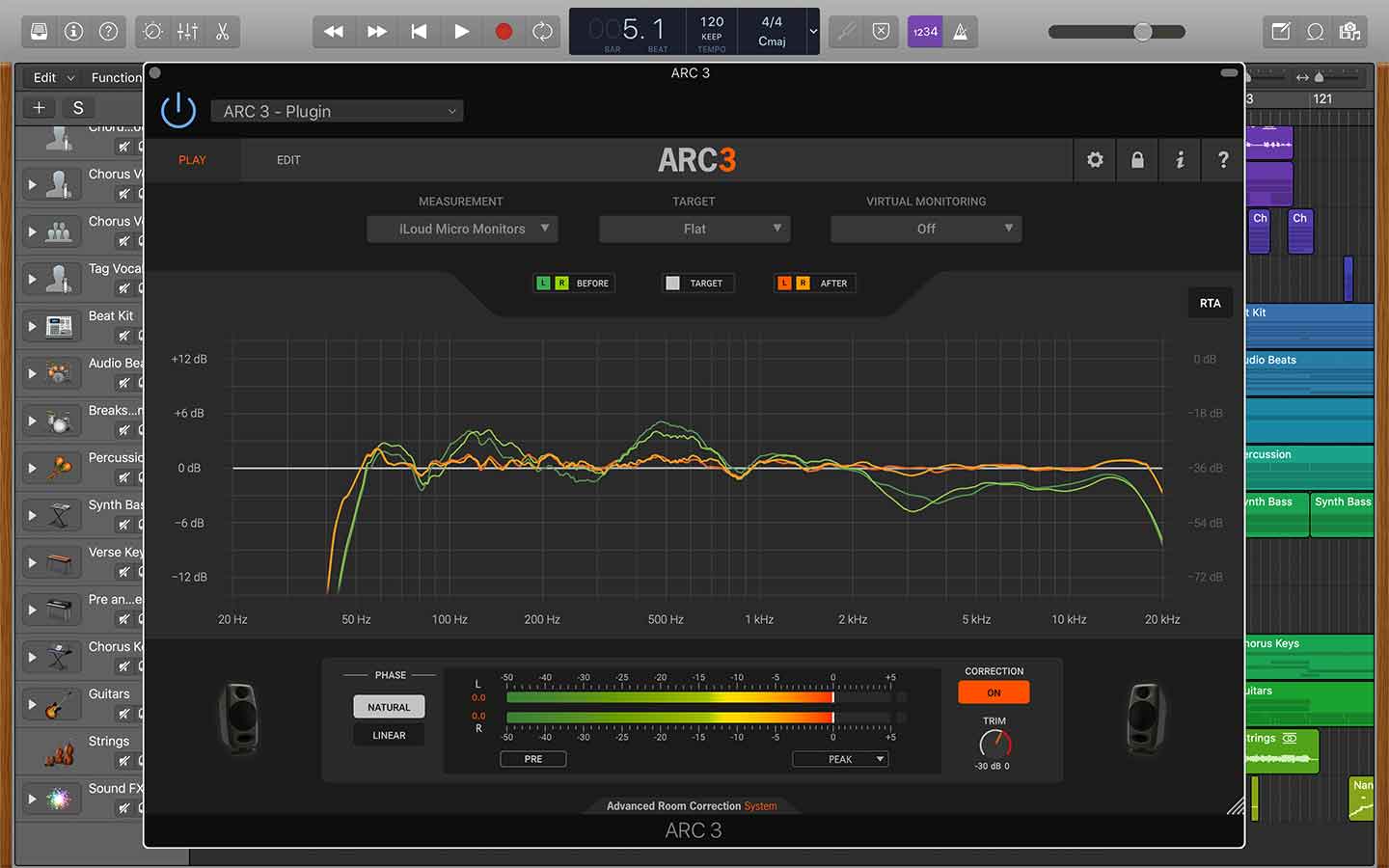1389x868 pixels.
Task: Click the global Solo S button
Action: click(x=78, y=107)
